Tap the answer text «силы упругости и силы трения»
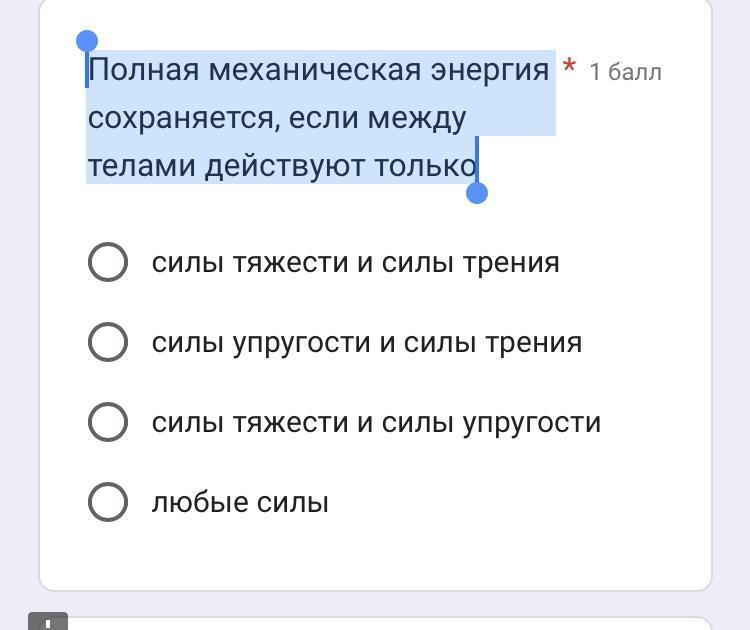Screen dimensions: 750x630 (366, 342)
